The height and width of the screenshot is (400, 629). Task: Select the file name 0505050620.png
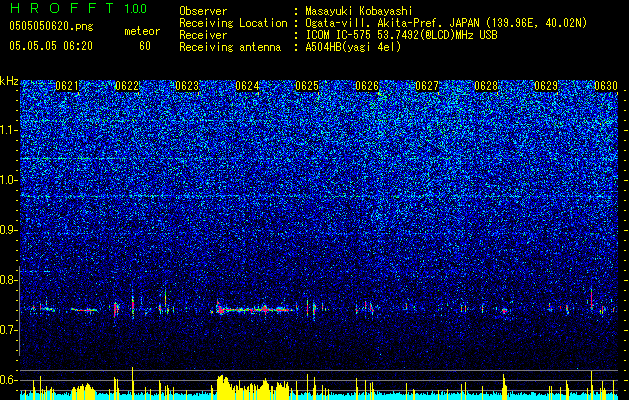tap(51, 26)
